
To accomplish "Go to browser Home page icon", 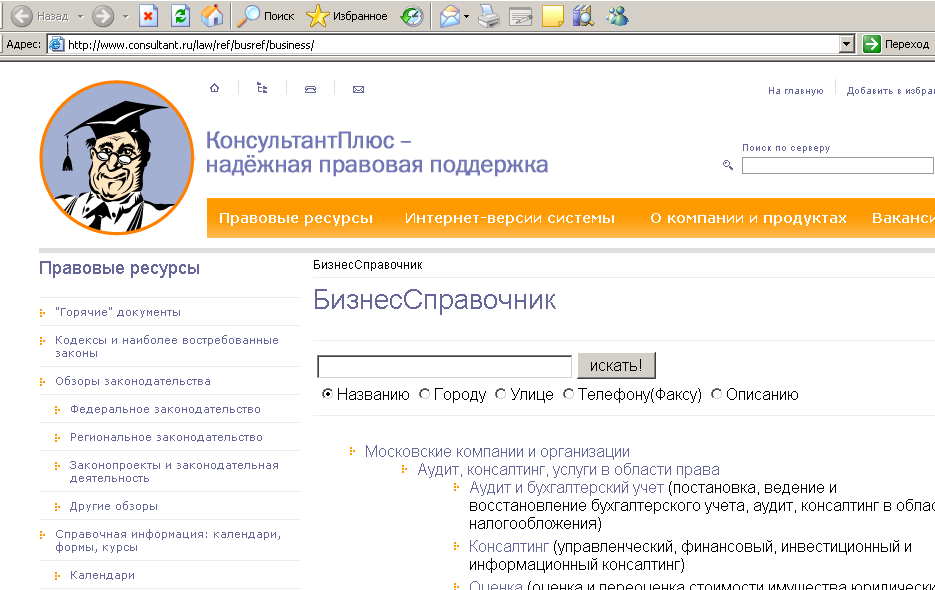I will [x=212, y=16].
